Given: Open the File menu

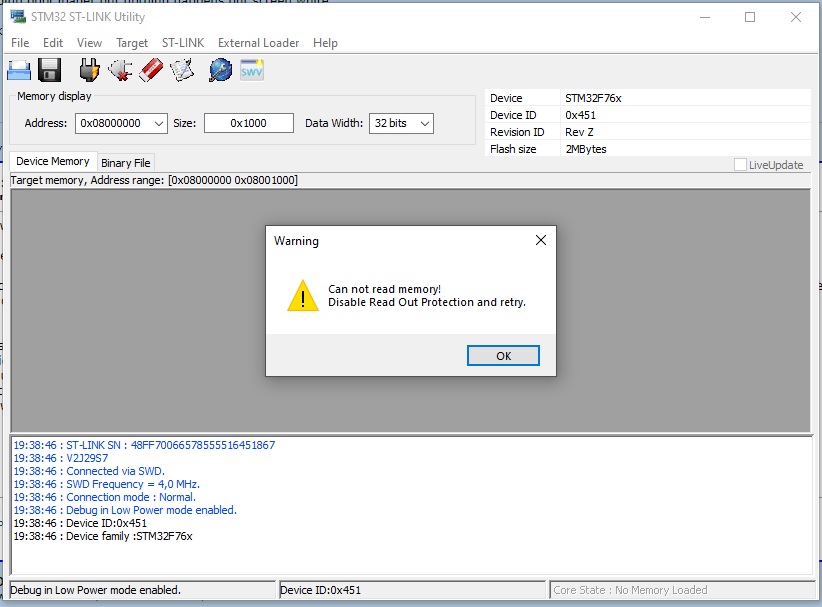Looking at the screenshot, I should (x=20, y=43).
